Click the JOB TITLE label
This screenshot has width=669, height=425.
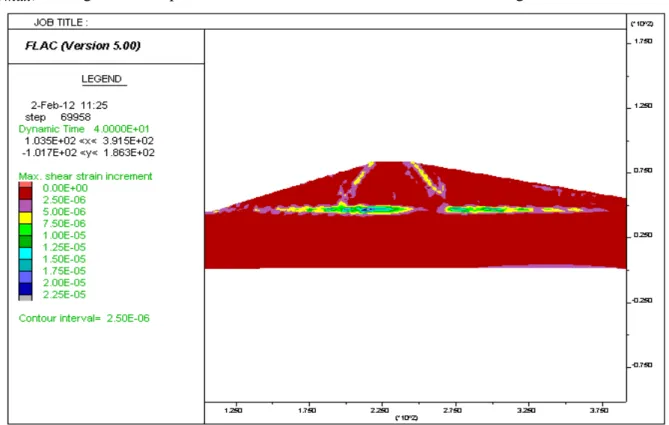coord(61,22)
